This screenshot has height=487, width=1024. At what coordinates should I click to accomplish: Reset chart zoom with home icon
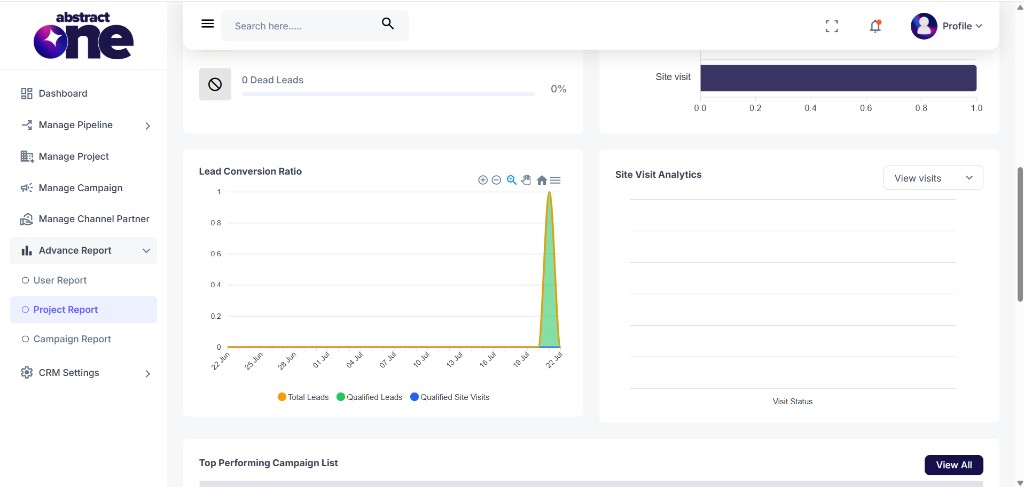point(541,180)
